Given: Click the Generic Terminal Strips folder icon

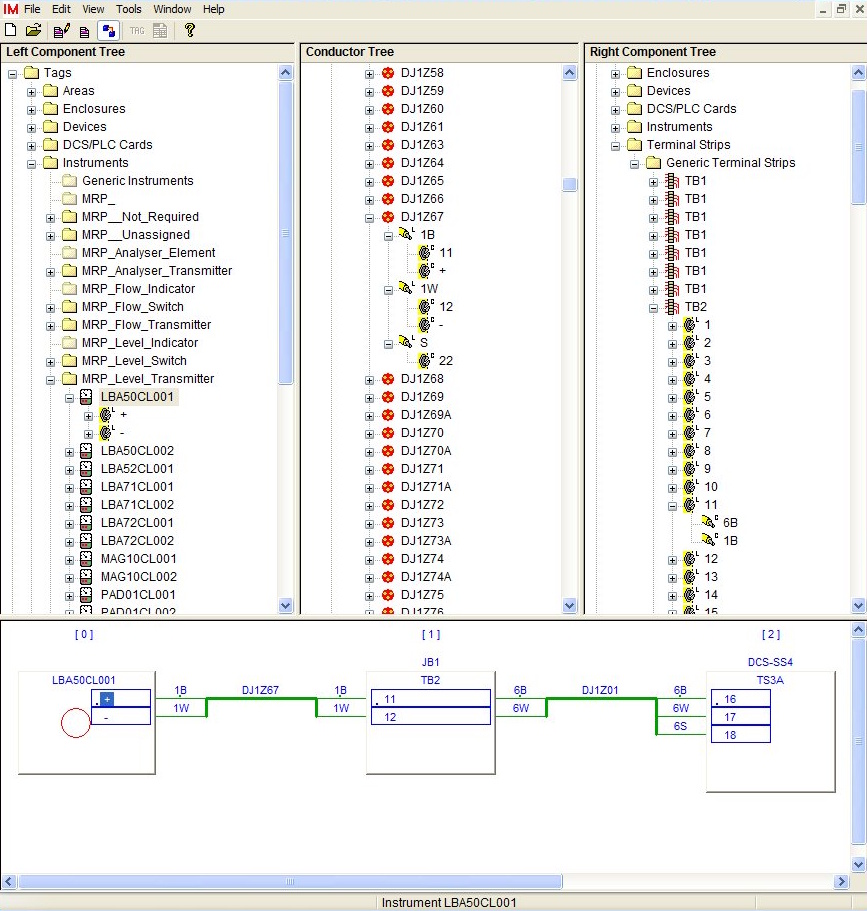Looking at the screenshot, I should pyautogui.click(x=654, y=162).
